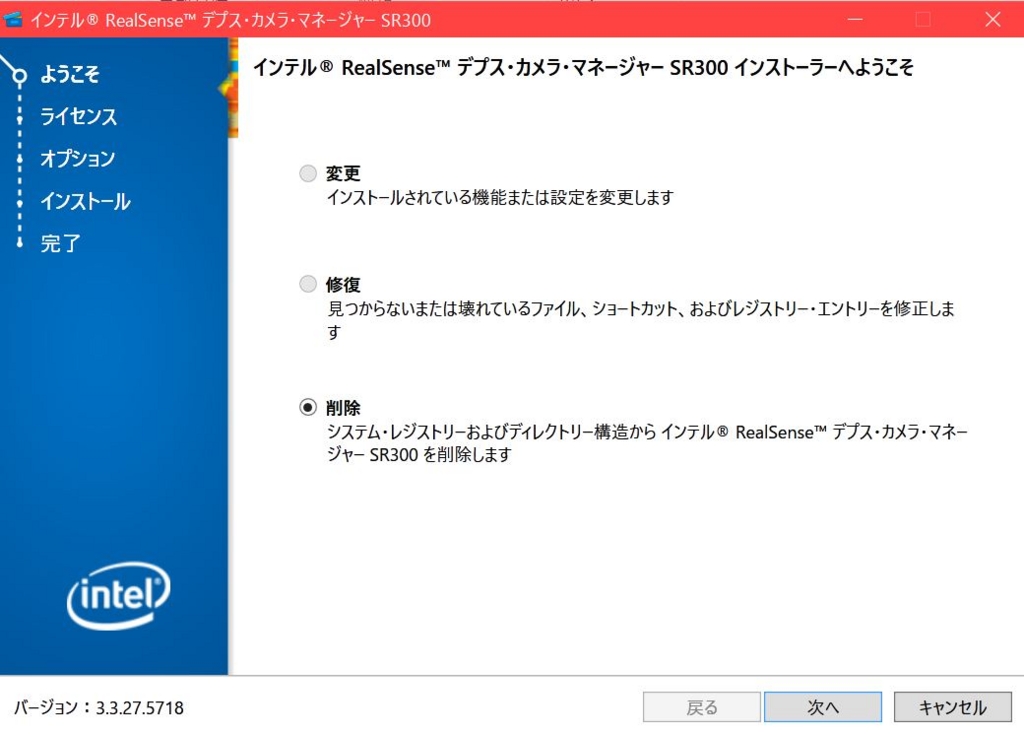Viewport: 1024px width, 734px height.
Task: Open the インストール step in sidebar
Action: coord(86,201)
